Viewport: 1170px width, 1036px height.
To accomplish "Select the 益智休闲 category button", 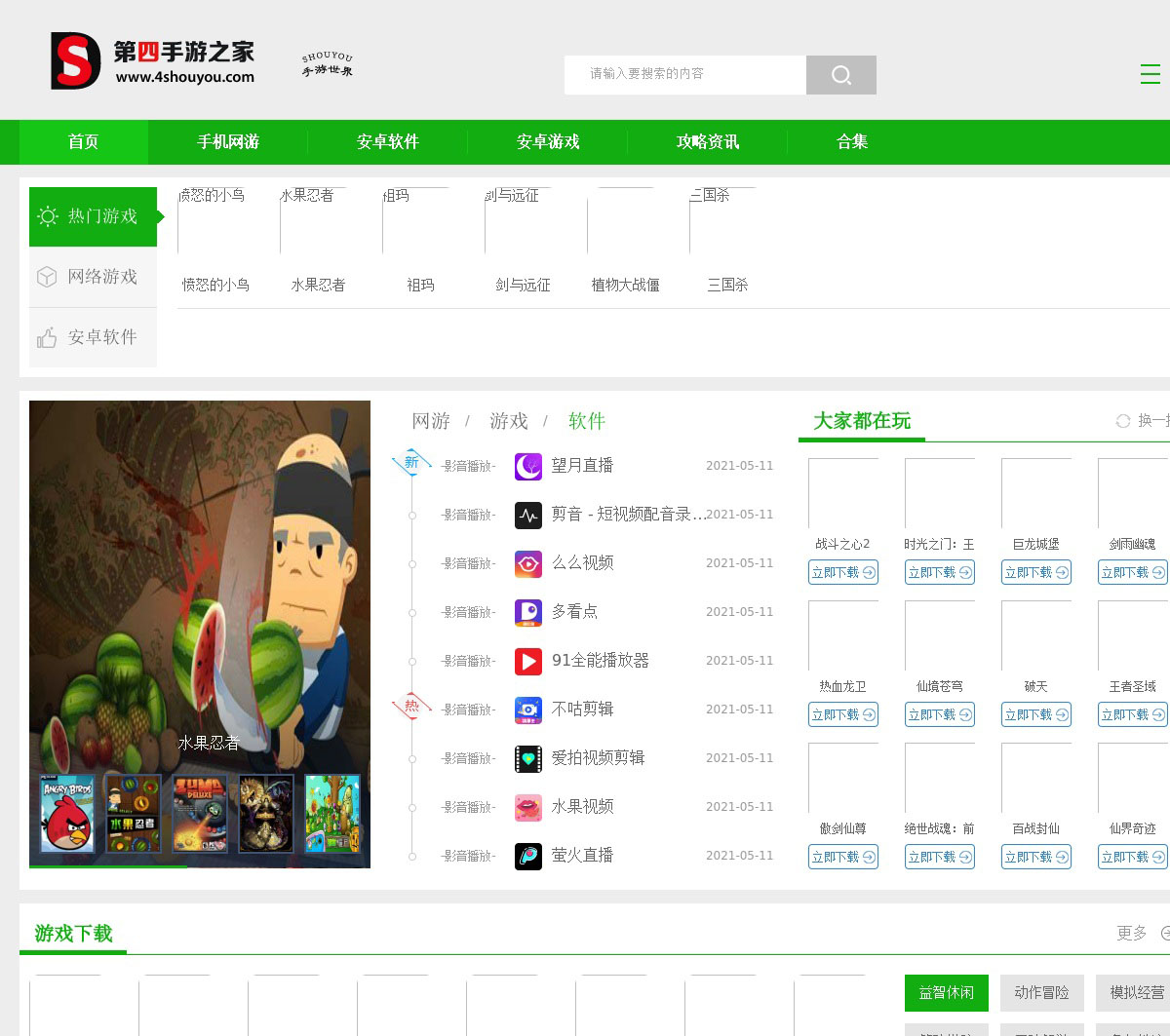I will 947,993.
